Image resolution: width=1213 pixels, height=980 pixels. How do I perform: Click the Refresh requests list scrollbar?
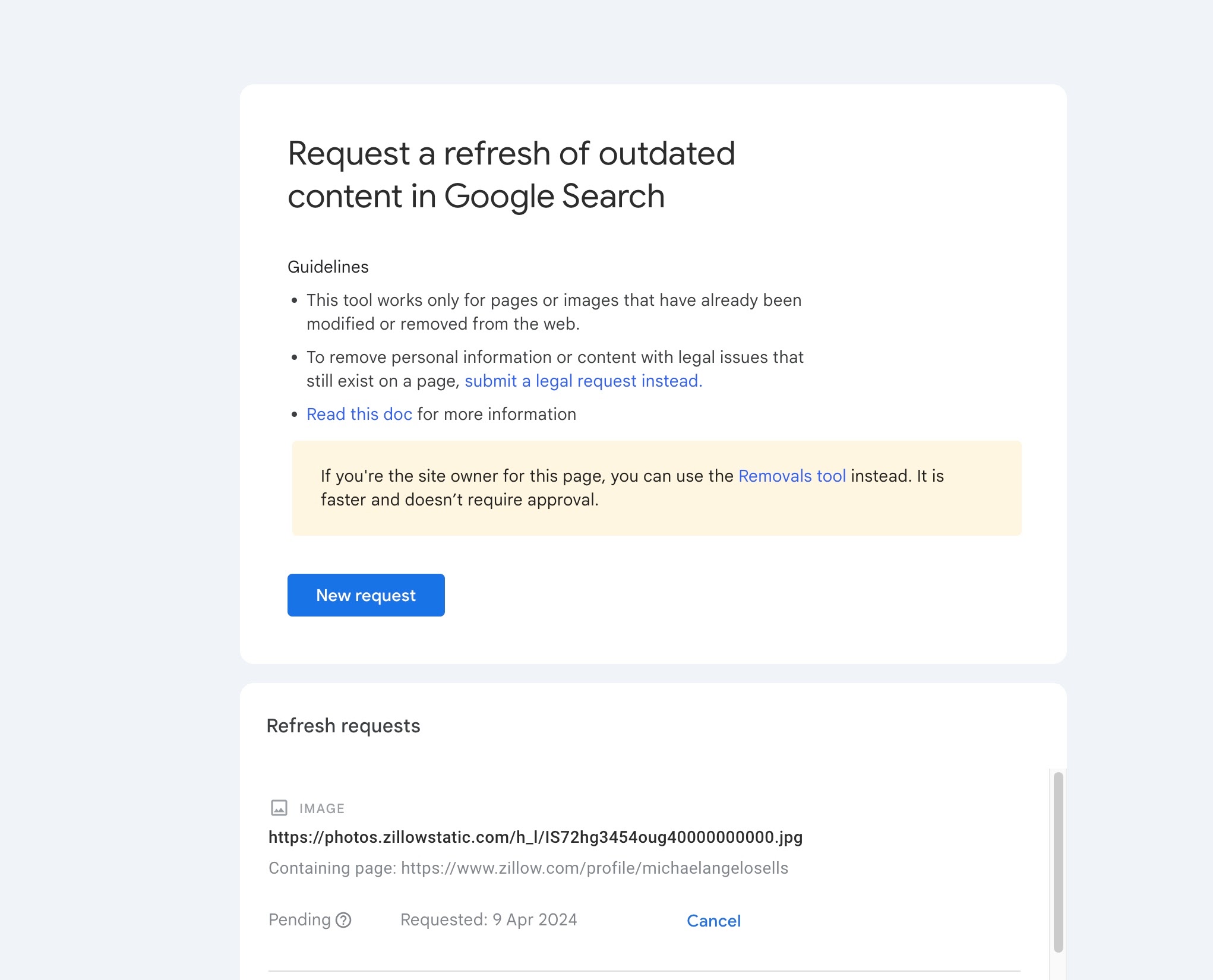pos(1058,861)
